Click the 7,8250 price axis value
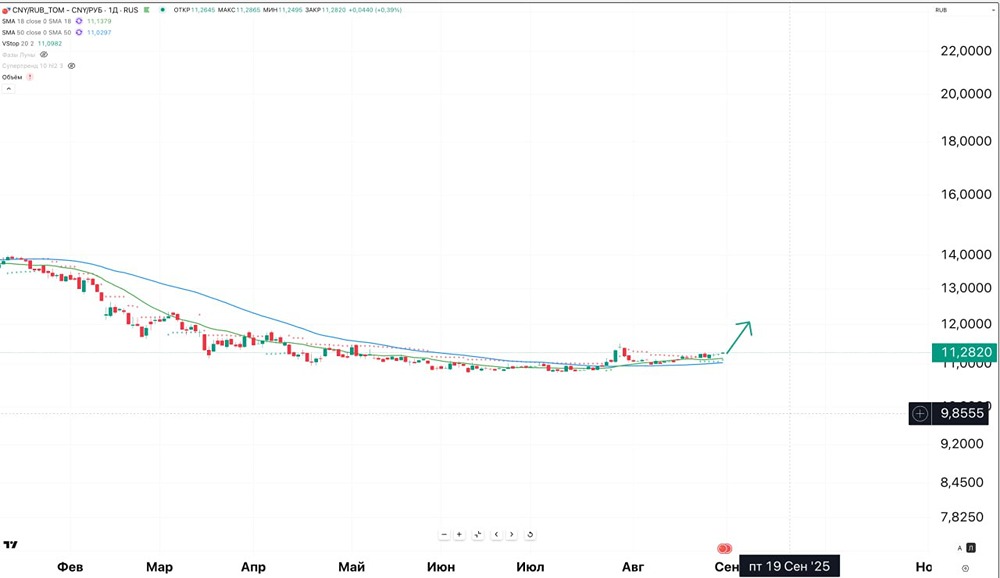Image resolution: width=1000 pixels, height=578 pixels. (962, 517)
